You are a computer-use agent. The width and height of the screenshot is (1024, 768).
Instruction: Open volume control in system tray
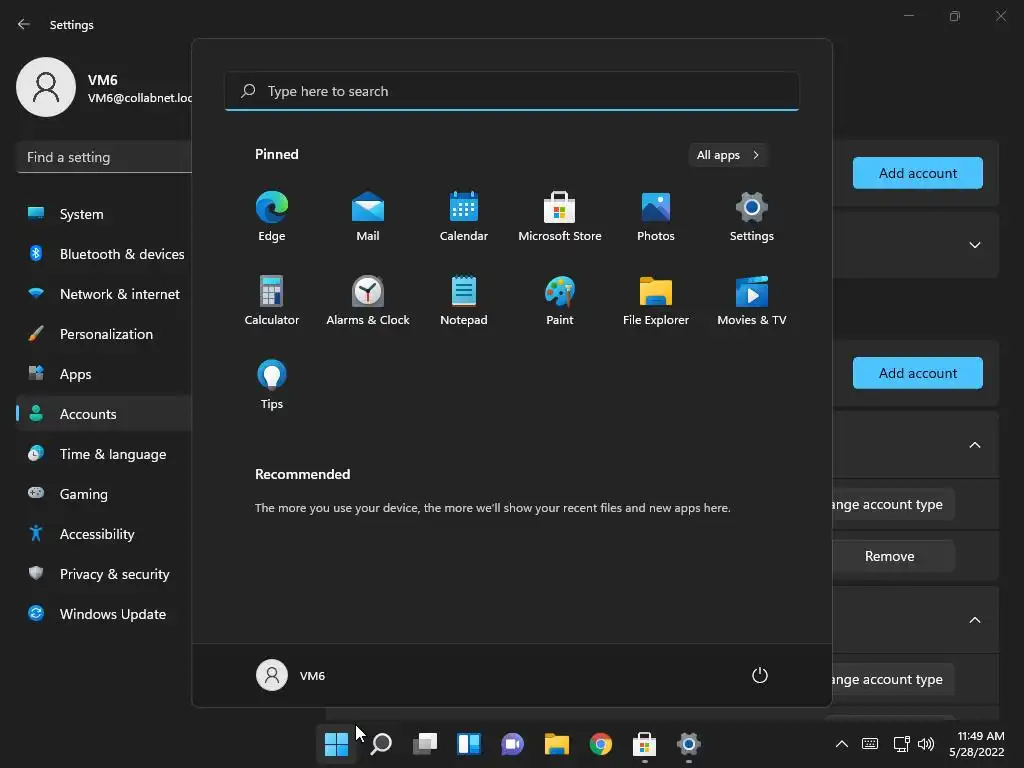[926, 744]
